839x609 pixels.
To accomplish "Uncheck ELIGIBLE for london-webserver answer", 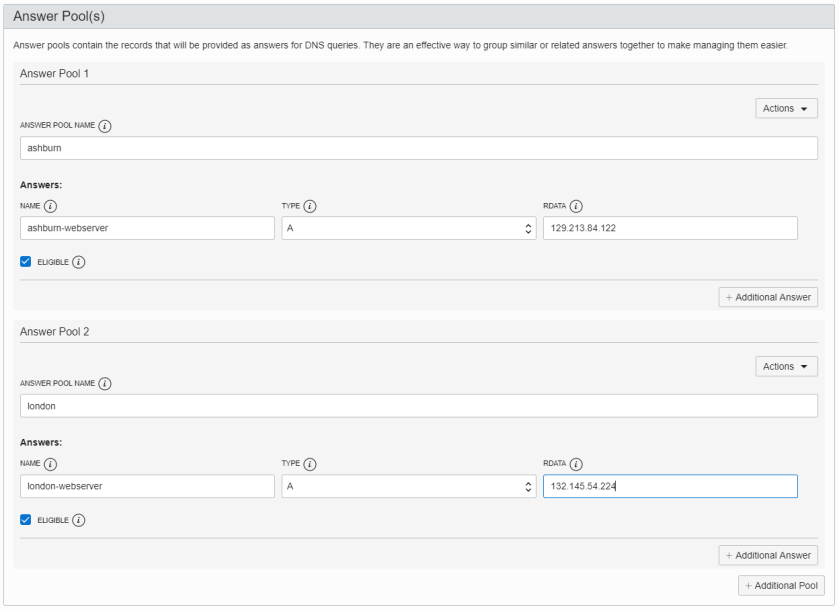I will tap(26, 520).
